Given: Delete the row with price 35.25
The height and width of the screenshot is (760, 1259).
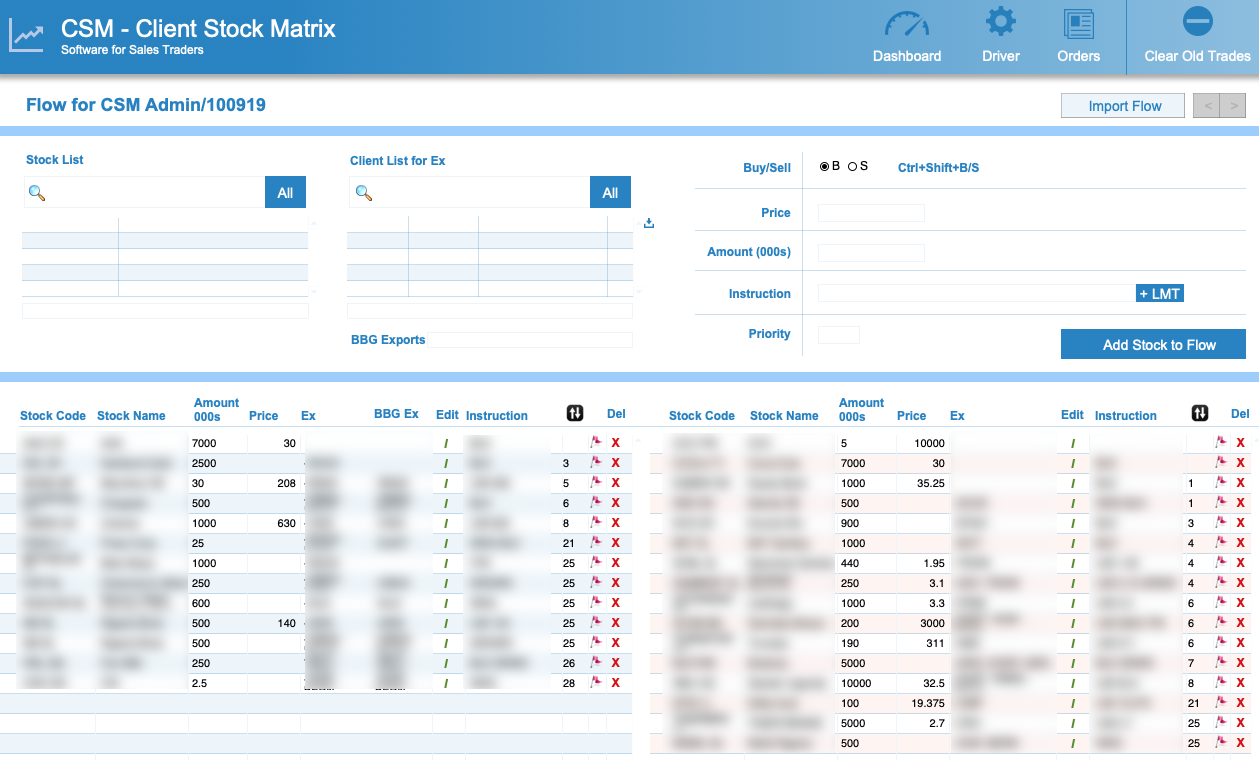Looking at the screenshot, I should [x=1241, y=483].
